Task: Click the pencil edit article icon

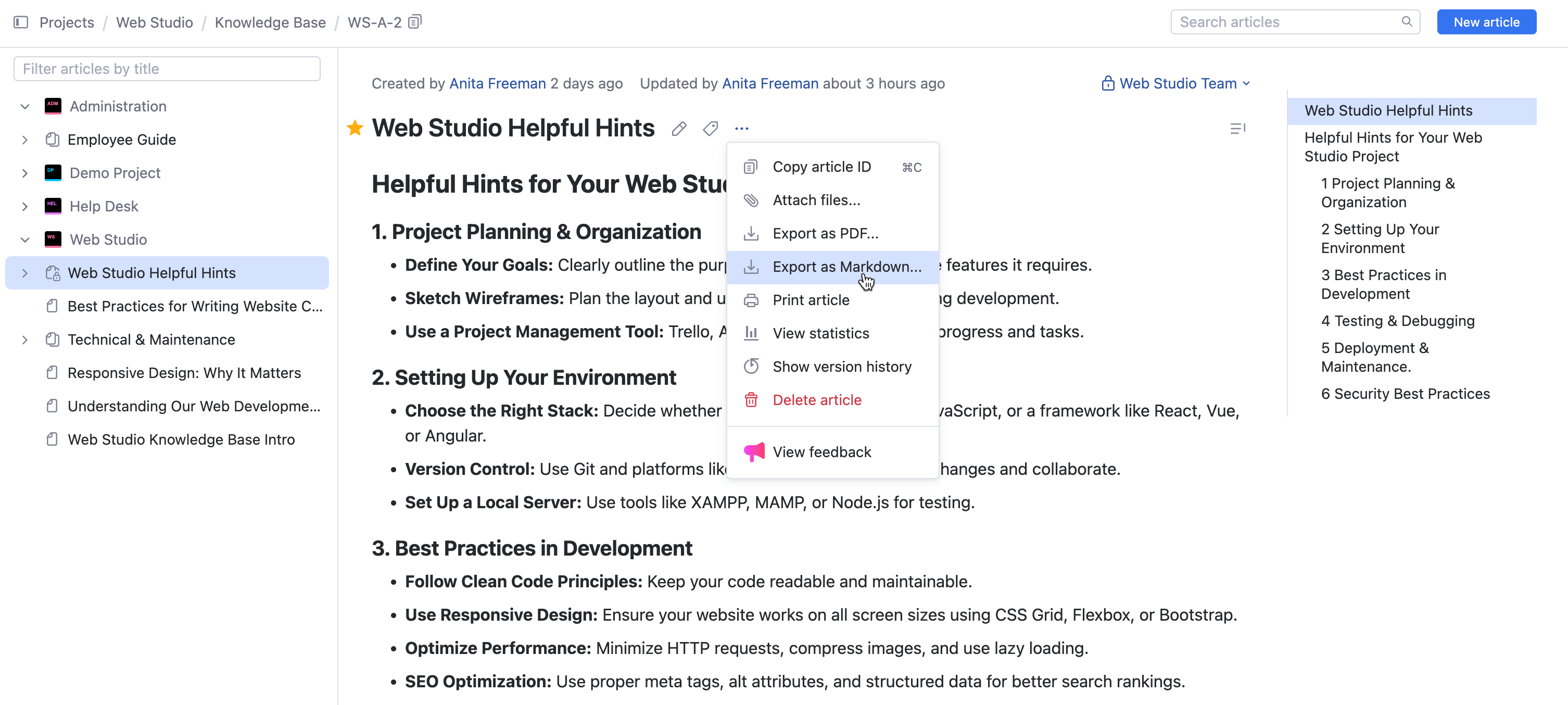Action: tap(679, 129)
